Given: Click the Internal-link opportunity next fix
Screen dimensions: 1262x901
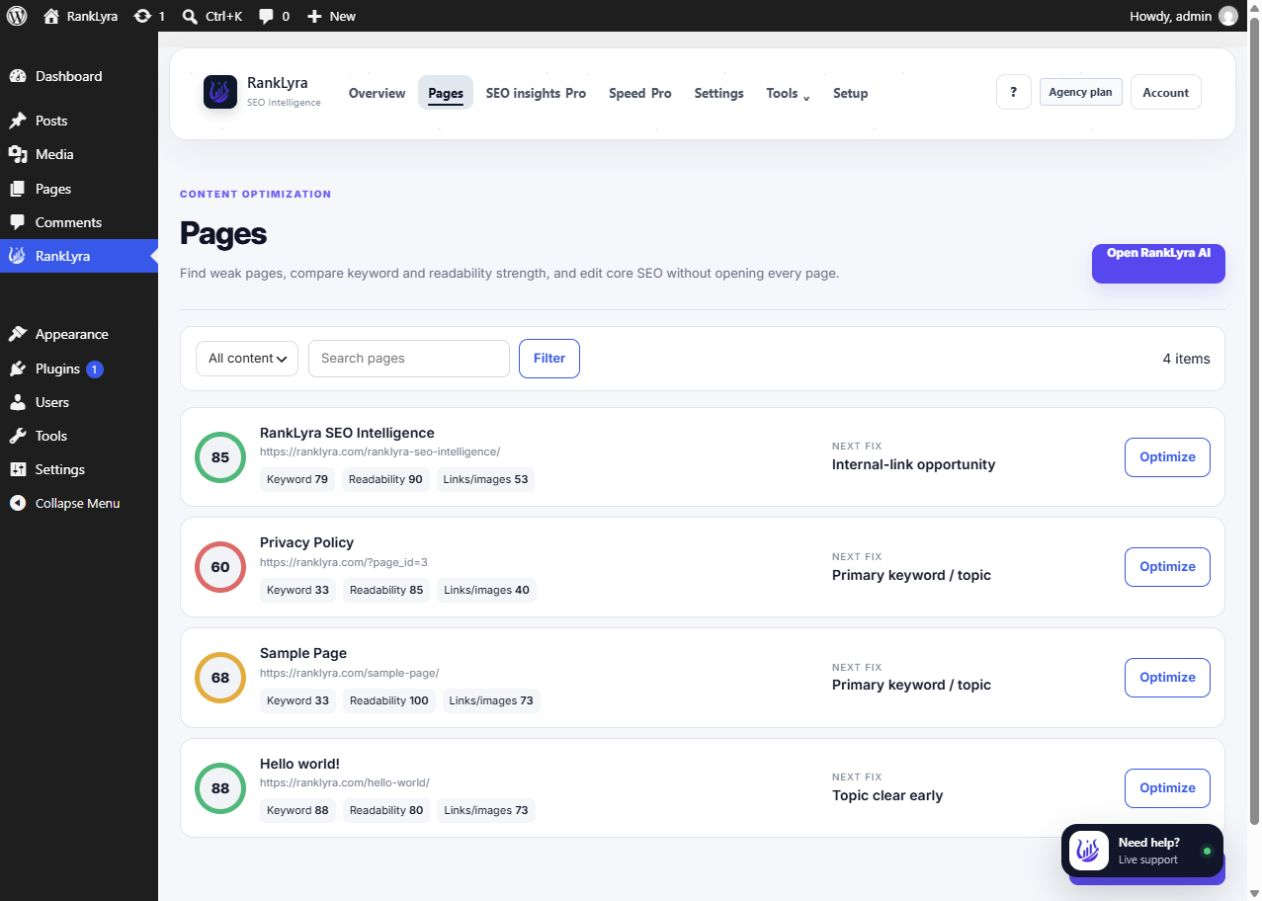Looking at the screenshot, I should (x=914, y=464).
